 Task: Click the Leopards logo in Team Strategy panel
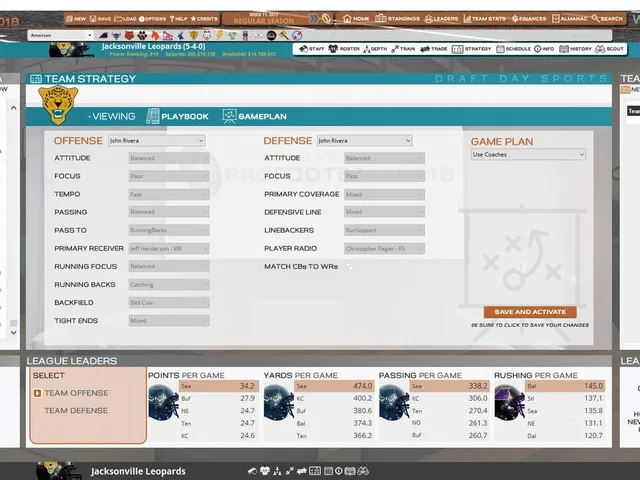[58, 105]
